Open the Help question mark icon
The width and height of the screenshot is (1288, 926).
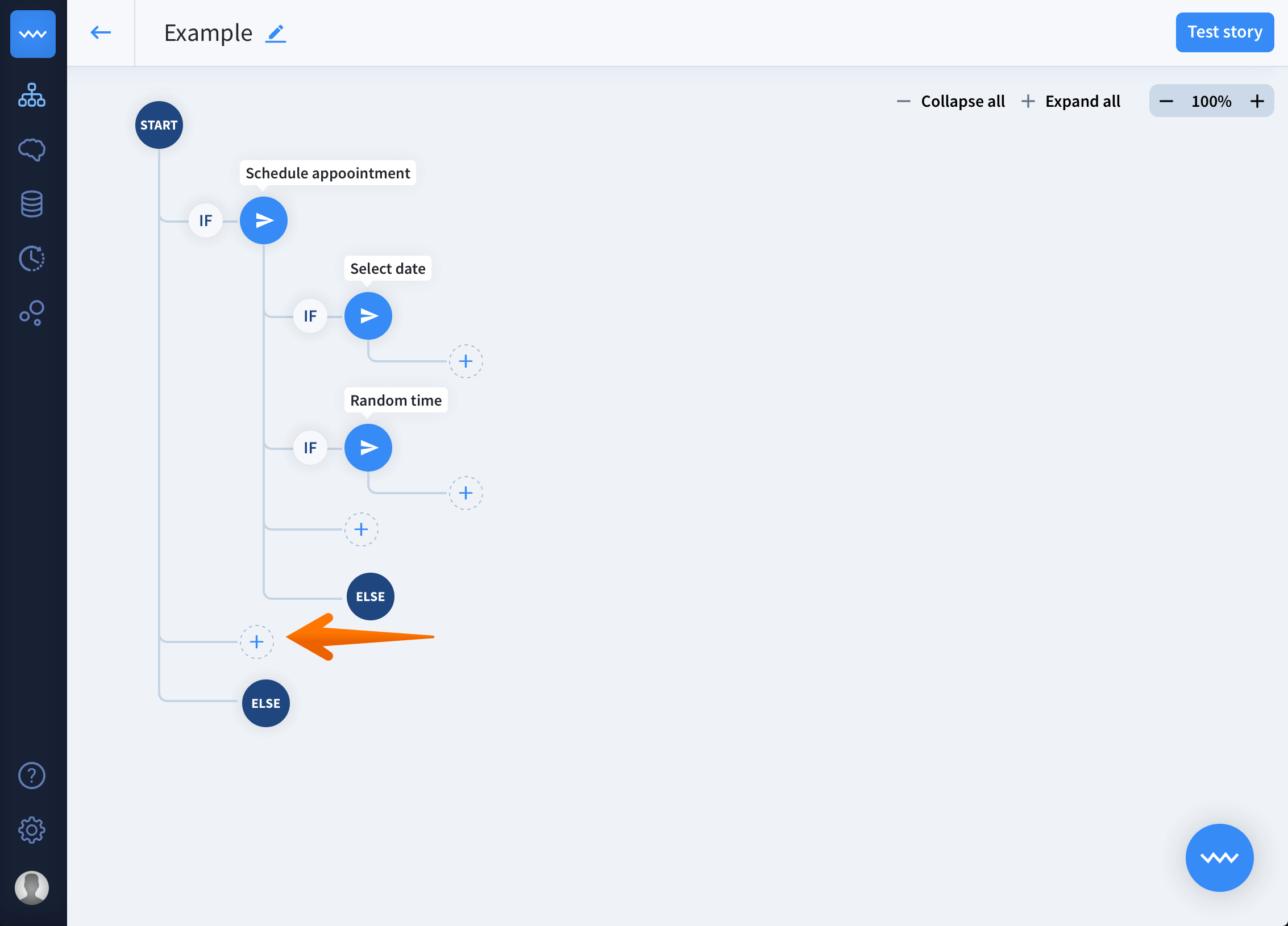pos(32,775)
